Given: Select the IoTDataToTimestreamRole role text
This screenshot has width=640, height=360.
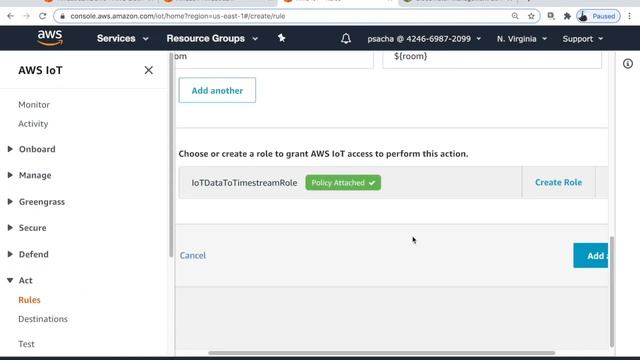Looking at the screenshot, I should tap(244, 183).
